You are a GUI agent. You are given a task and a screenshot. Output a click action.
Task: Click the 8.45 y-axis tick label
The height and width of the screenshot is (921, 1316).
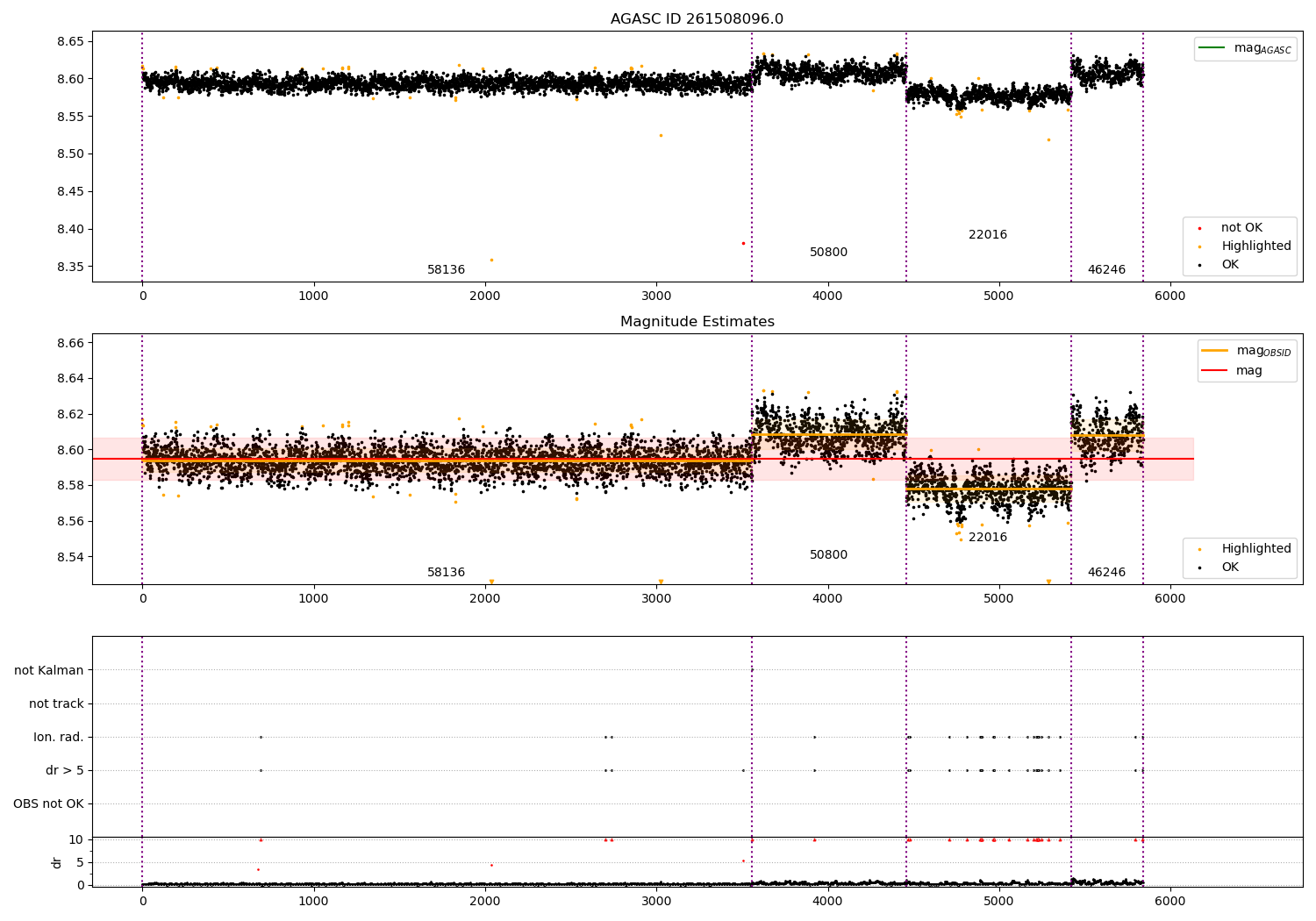click(70, 192)
